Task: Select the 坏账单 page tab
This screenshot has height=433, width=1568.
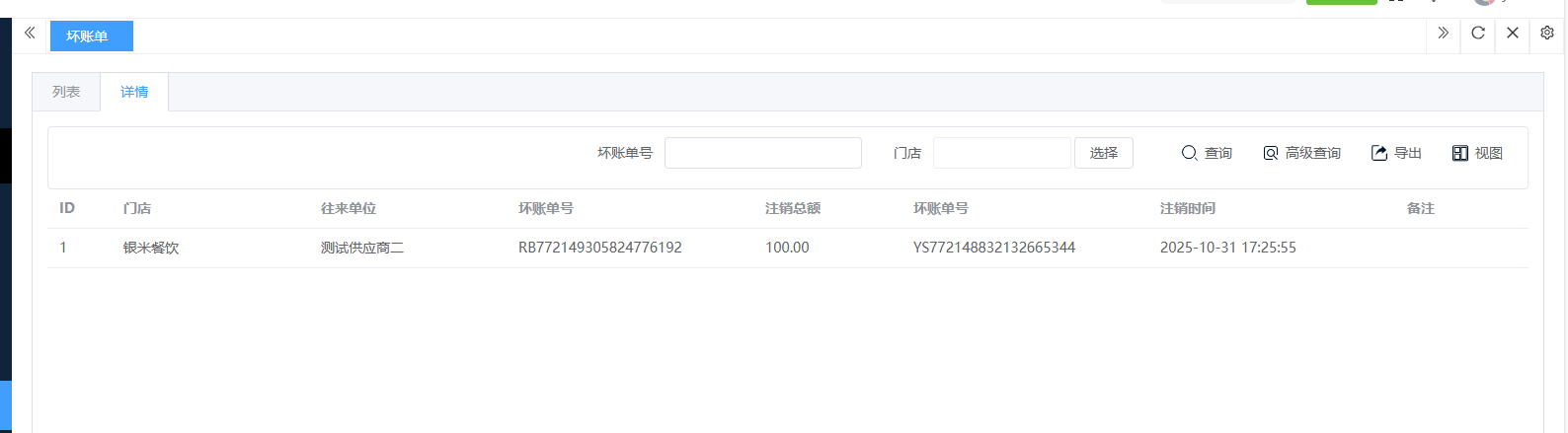Action: [91, 36]
